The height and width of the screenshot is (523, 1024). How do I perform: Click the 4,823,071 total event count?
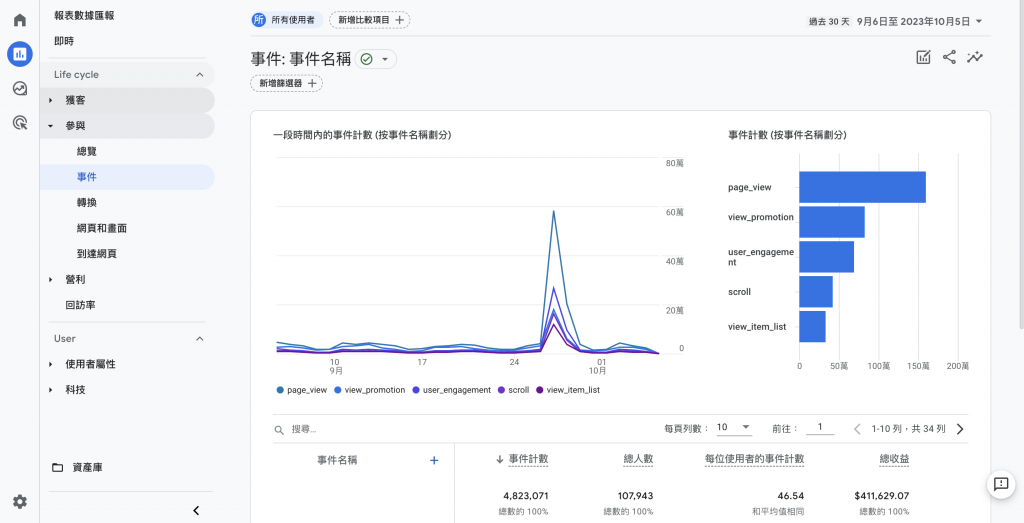[526, 496]
